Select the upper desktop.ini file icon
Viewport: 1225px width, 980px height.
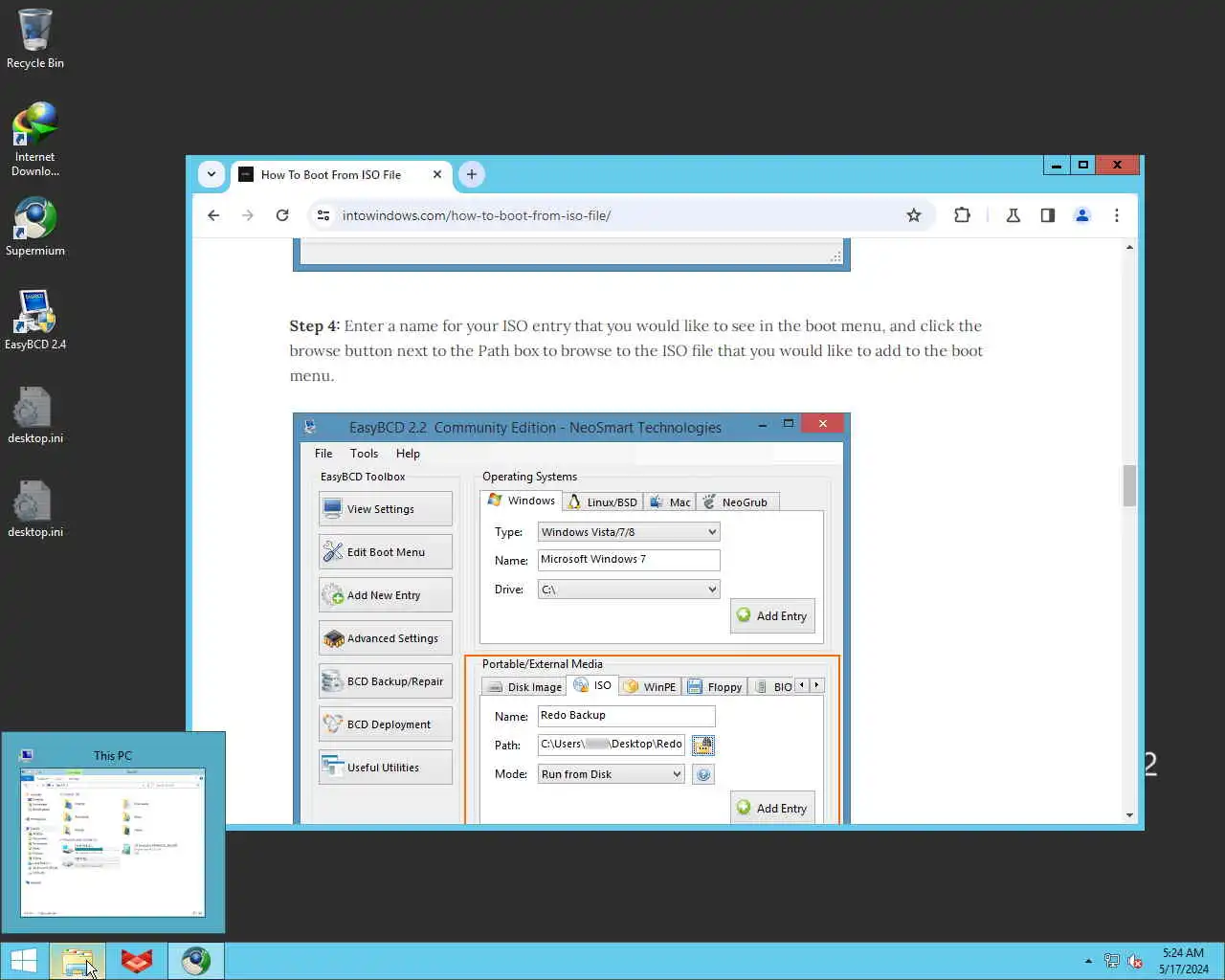point(35,415)
